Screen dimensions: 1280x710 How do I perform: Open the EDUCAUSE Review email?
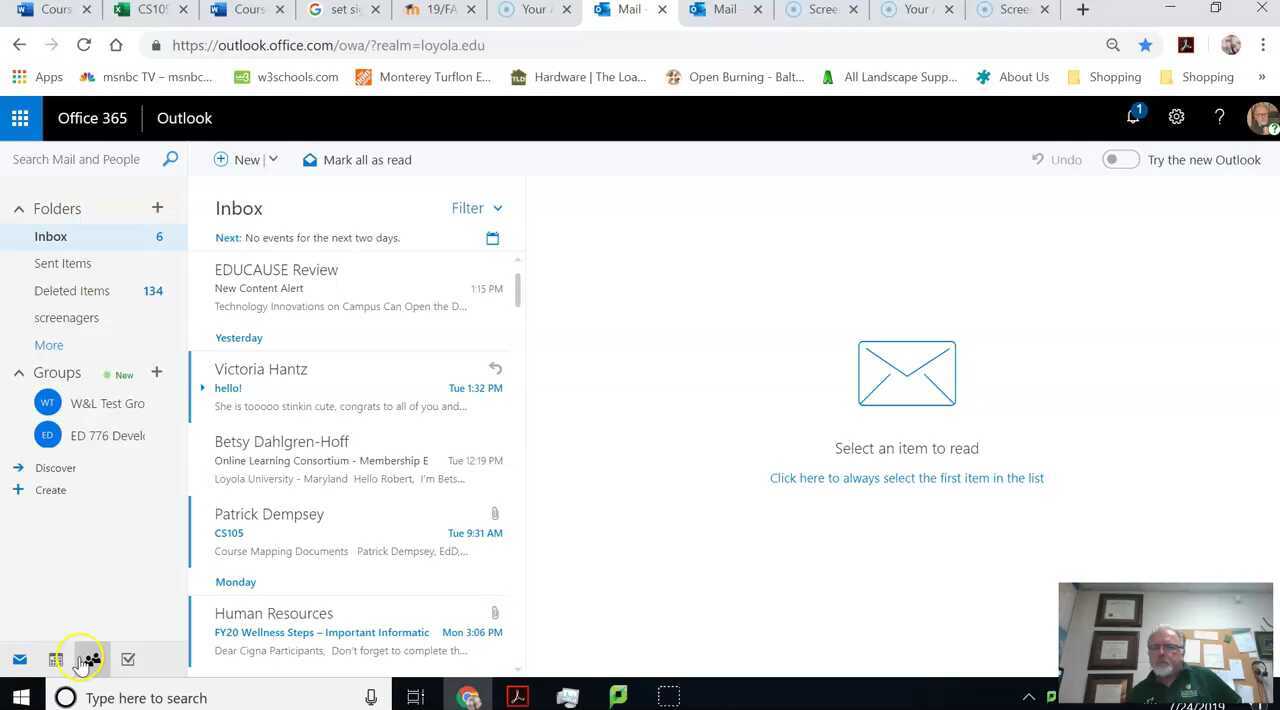350,288
